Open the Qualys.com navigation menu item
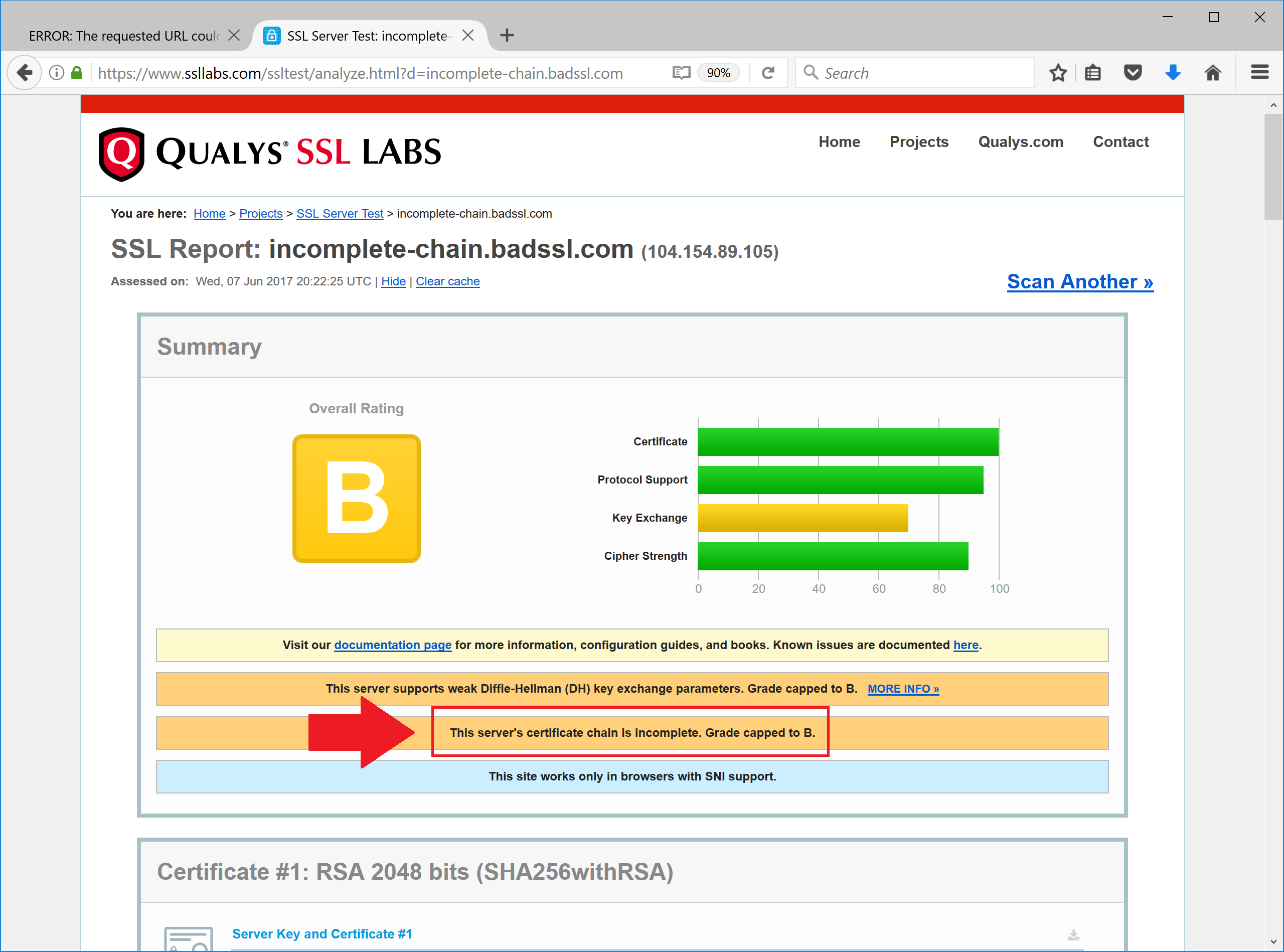This screenshot has height=952, width=1284. (x=1021, y=142)
